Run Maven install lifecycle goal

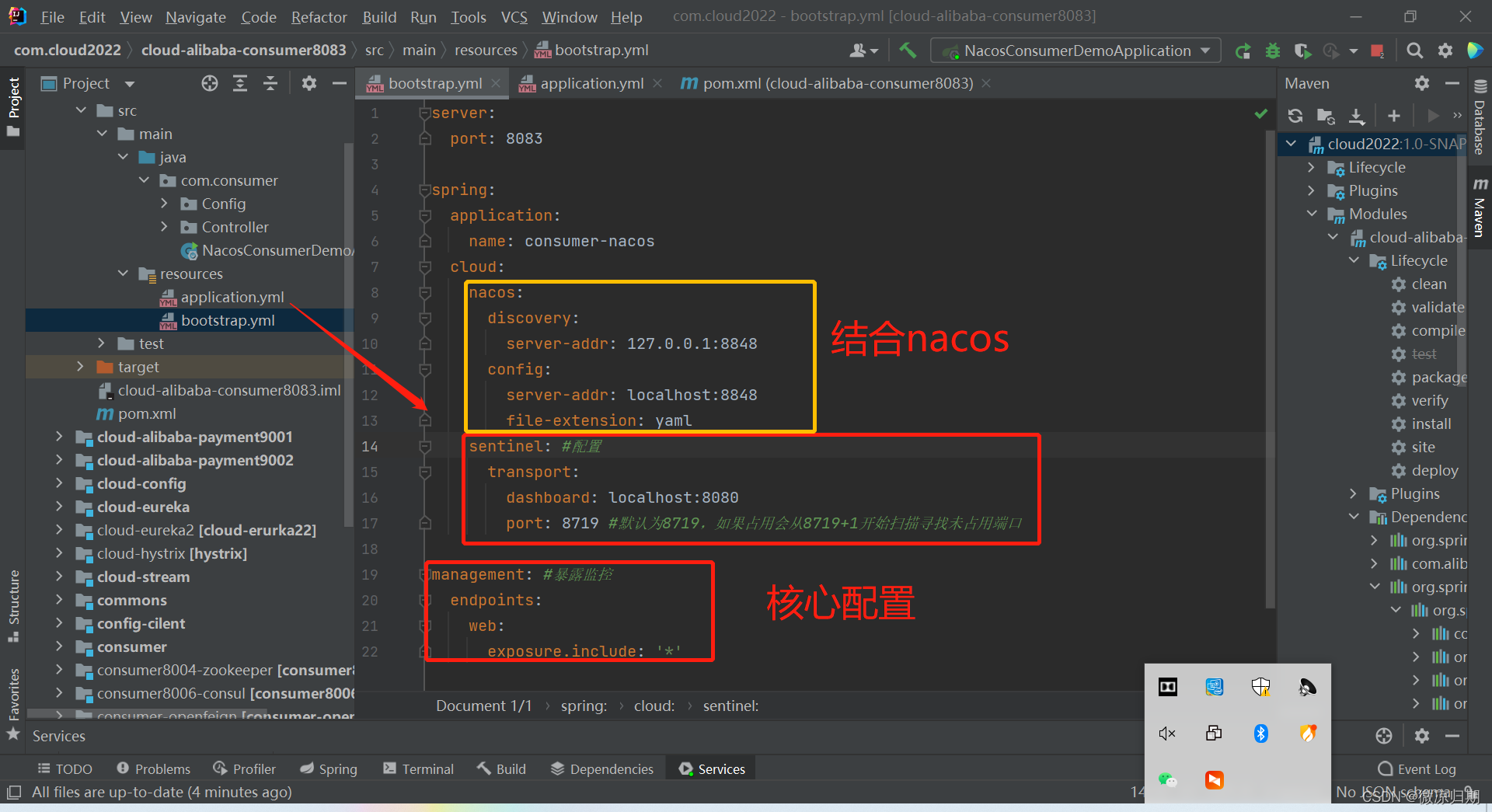1431,423
